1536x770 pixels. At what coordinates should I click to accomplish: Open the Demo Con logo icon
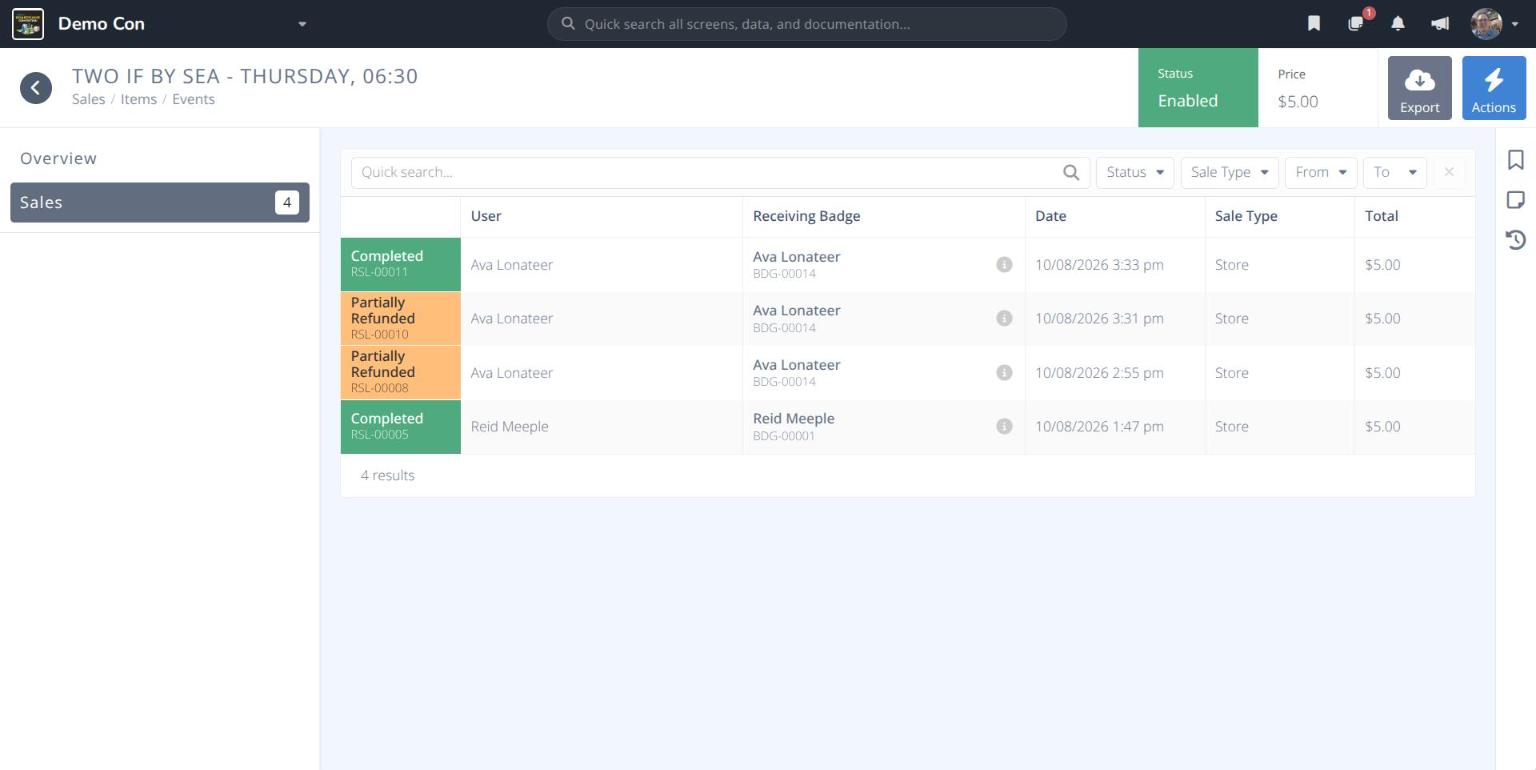(28, 24)
